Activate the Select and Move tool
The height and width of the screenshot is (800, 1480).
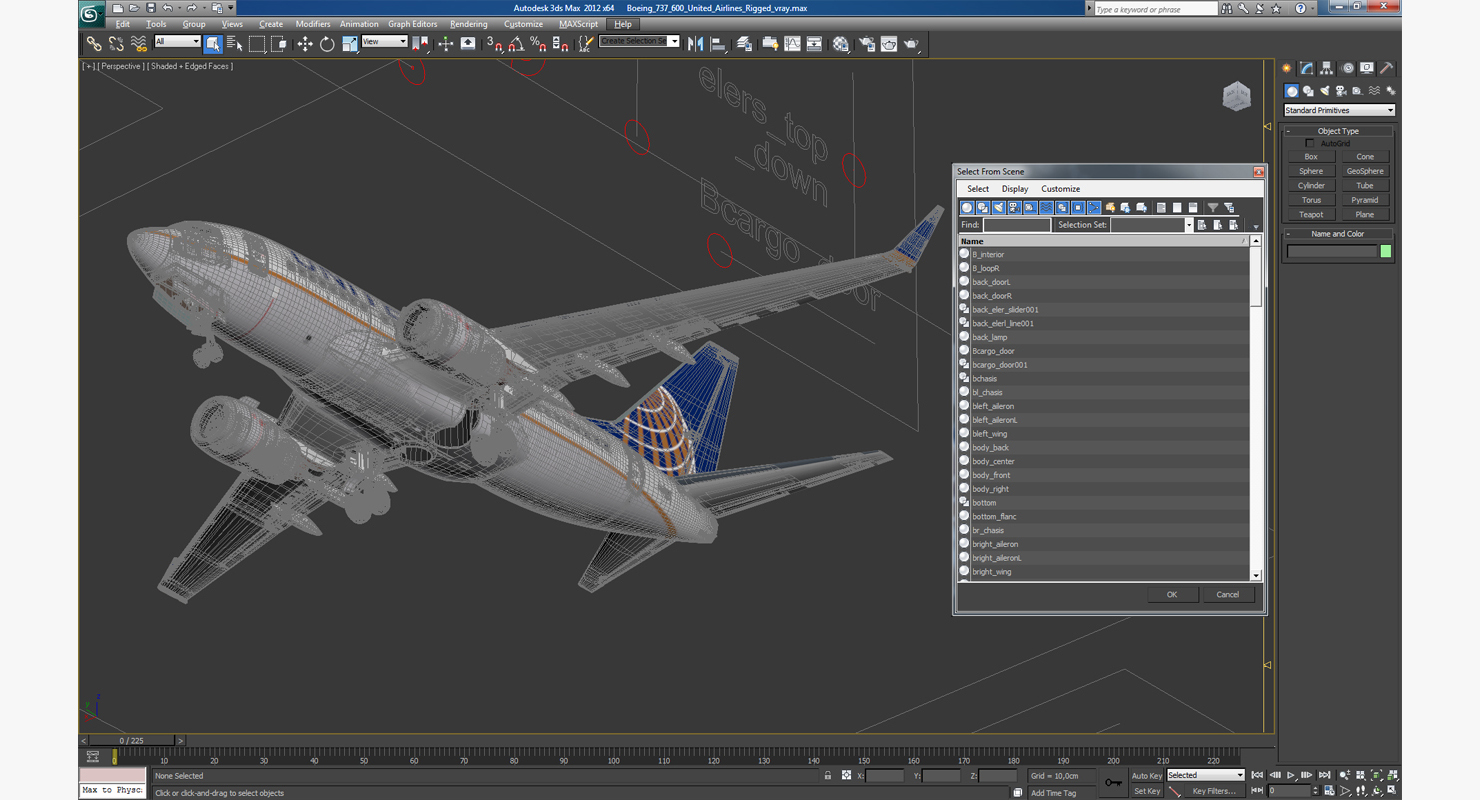click(305, 43)
